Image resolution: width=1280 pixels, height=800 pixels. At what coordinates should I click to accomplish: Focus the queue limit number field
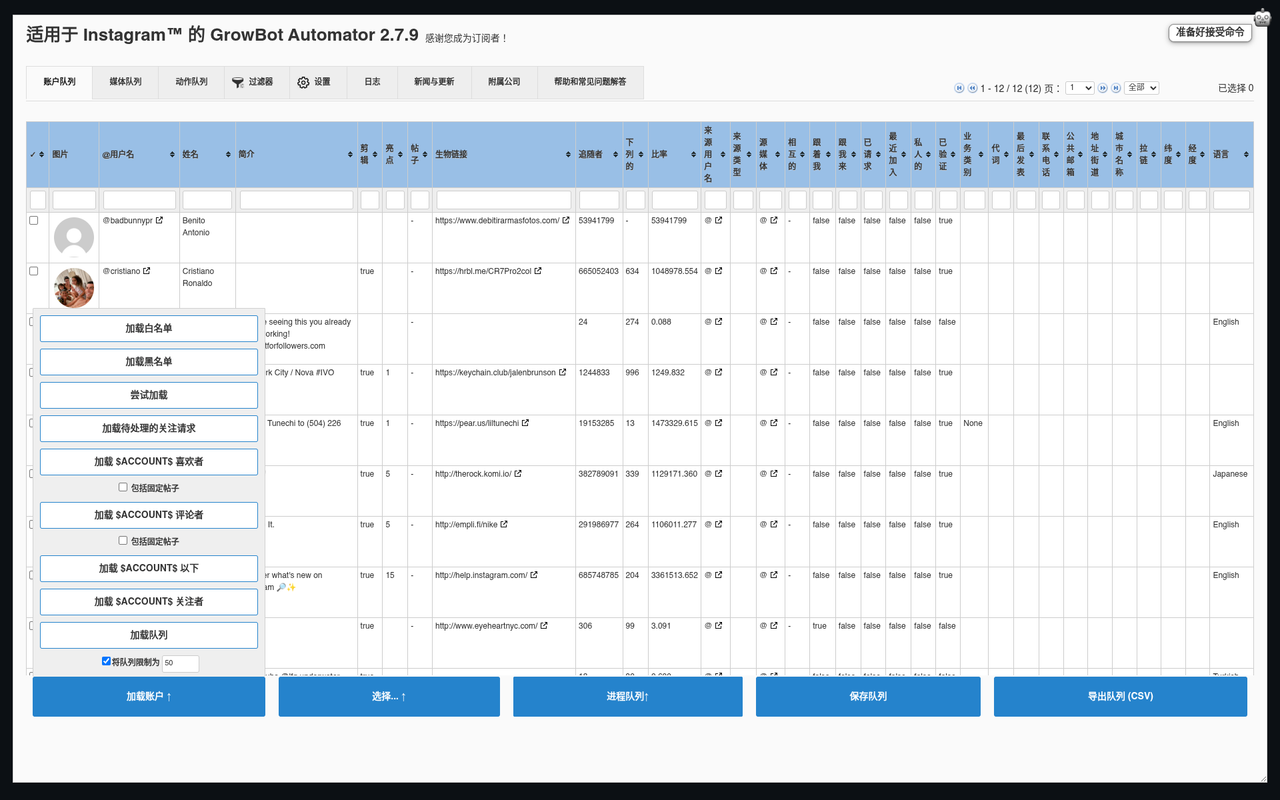click(180, 663)
